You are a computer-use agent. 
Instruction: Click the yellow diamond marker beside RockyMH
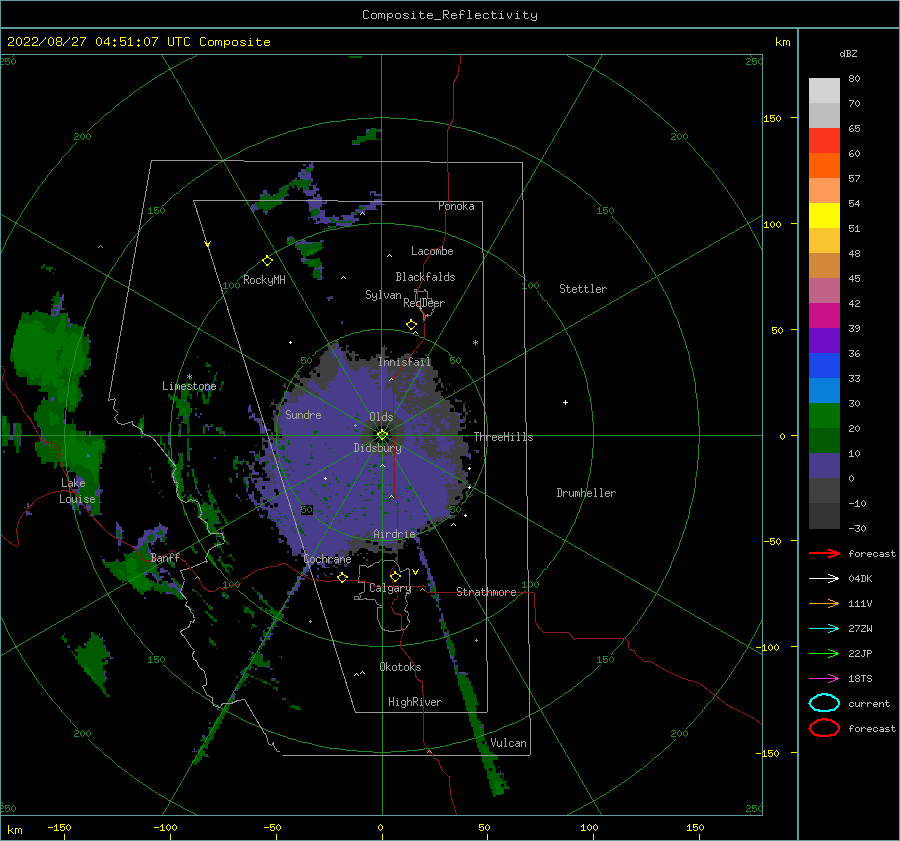tap(267, 261)
